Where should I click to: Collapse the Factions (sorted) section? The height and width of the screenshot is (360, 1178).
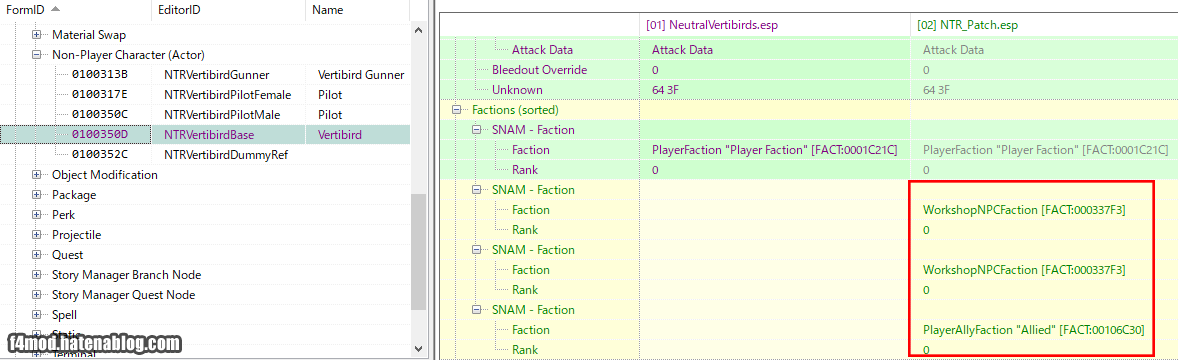tap(456, 110)
